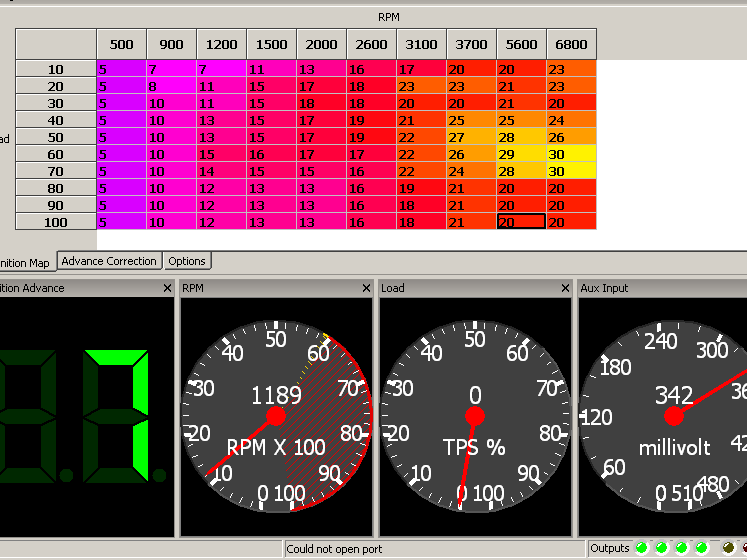Click the TPS % Load gauge dial

click(x=475, y=415)
